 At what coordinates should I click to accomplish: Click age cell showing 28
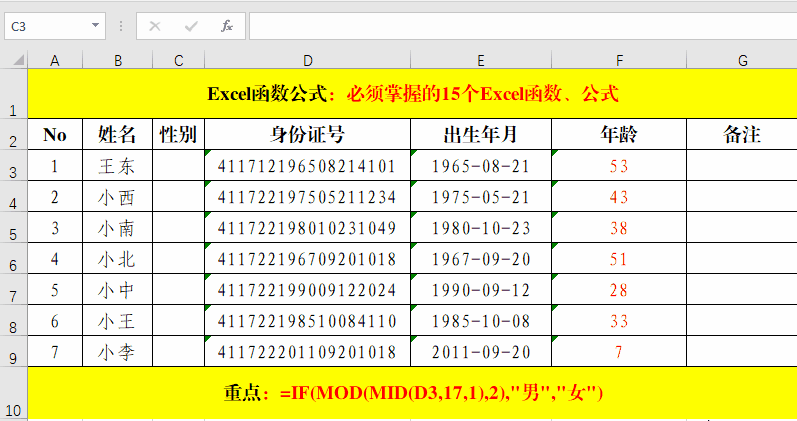click(x=619, y=289)
